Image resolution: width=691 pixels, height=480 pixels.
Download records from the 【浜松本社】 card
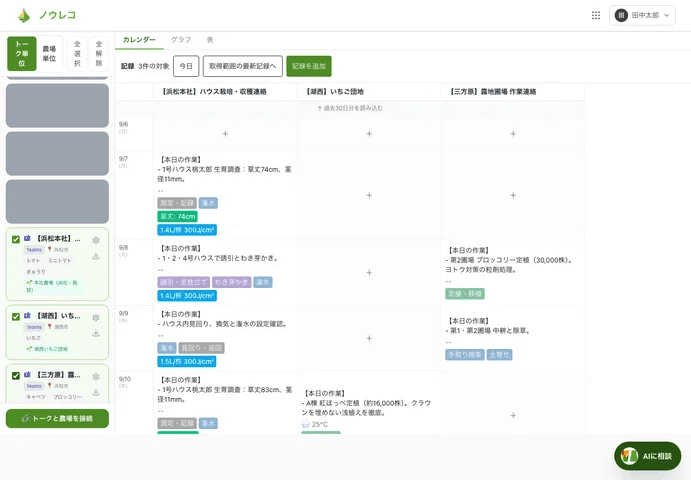coord(96,256)
